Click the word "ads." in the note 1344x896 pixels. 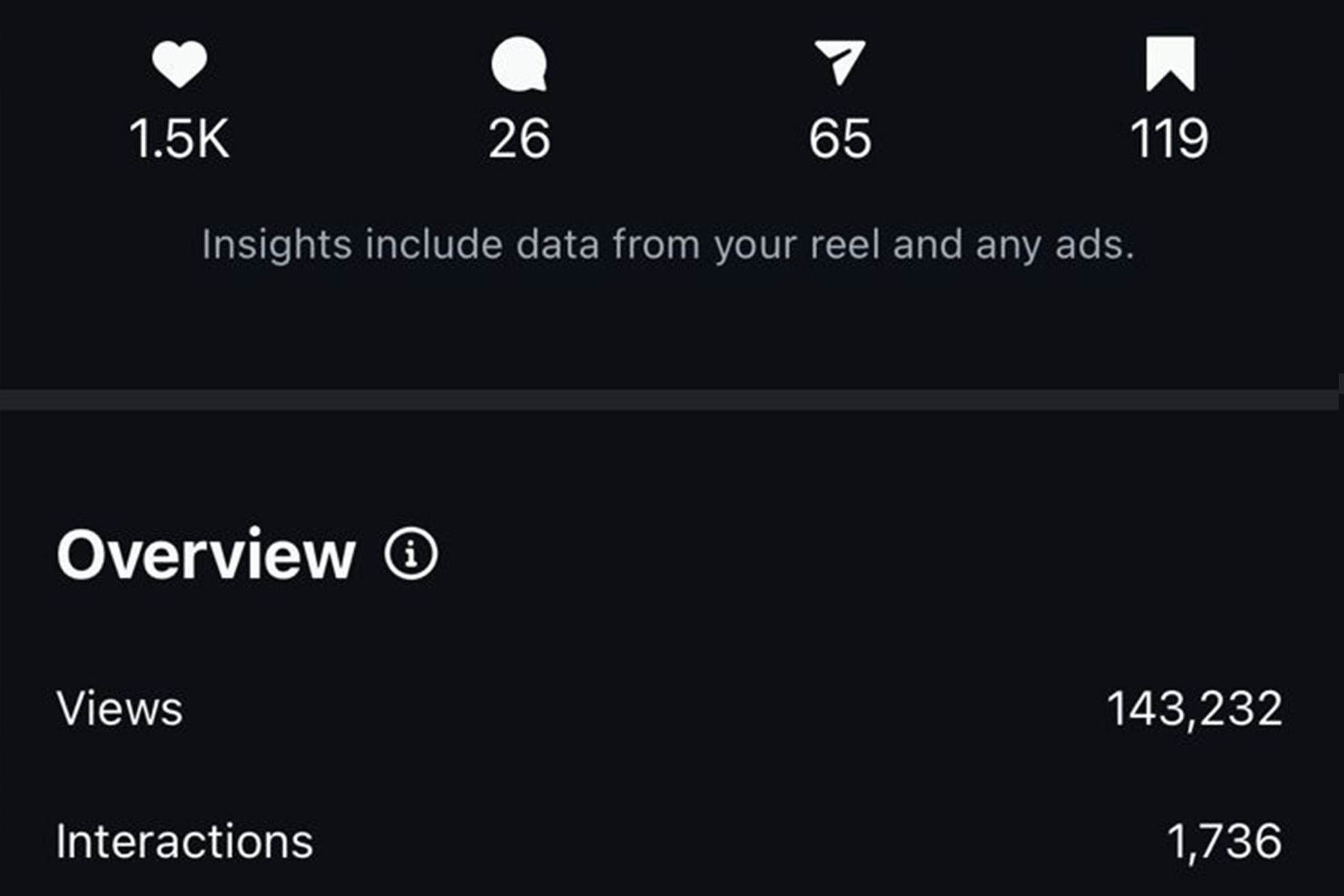point(1094,244)
